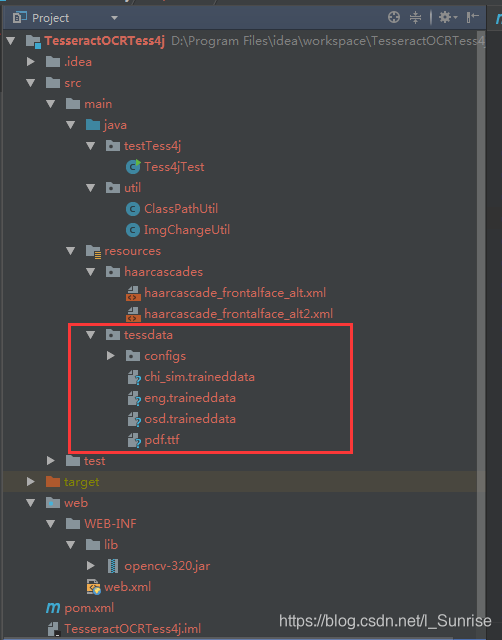Click the ClassPathUtil class icon
The width and height of the screenshot is (502, 640).
133,209
